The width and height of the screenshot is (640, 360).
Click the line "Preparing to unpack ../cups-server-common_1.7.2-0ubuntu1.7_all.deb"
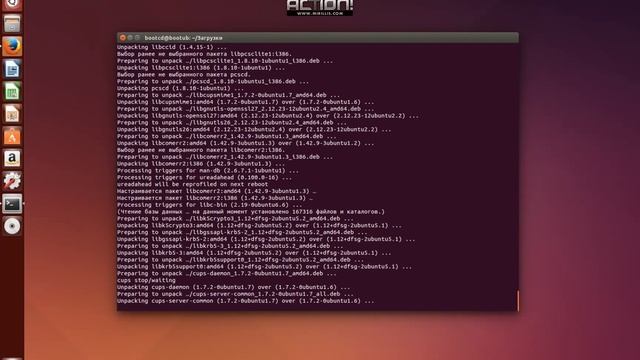click(235, 294)
